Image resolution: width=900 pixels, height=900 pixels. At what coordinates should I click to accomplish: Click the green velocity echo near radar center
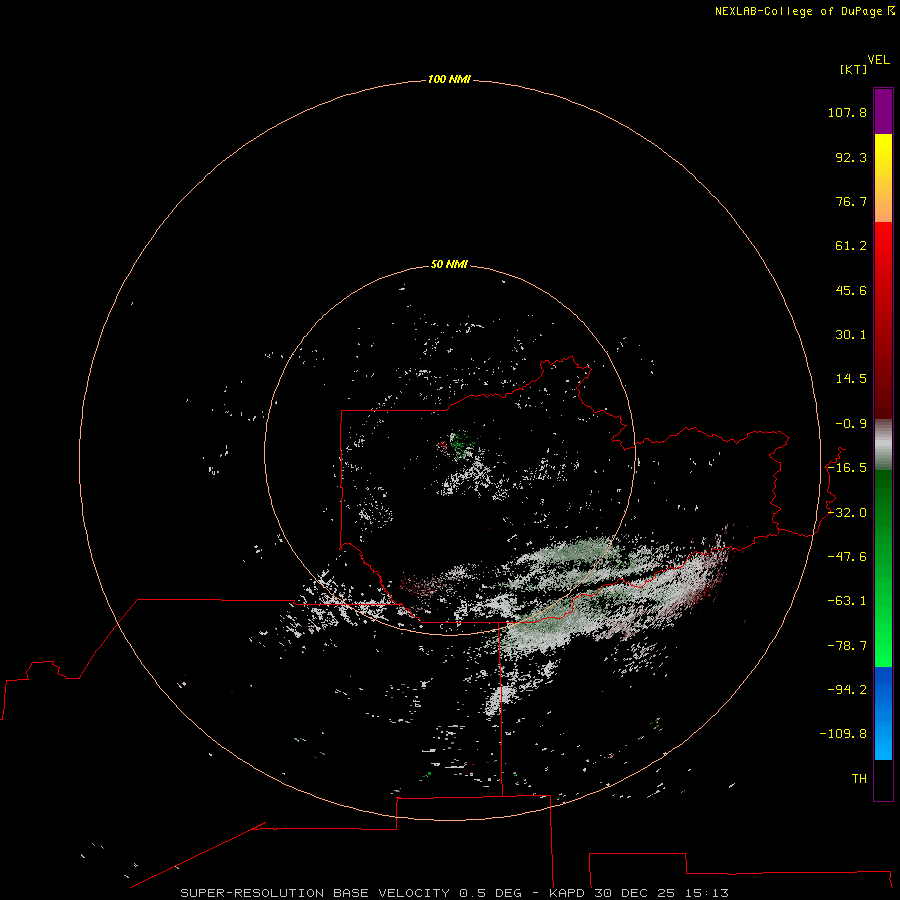point(461,443)
